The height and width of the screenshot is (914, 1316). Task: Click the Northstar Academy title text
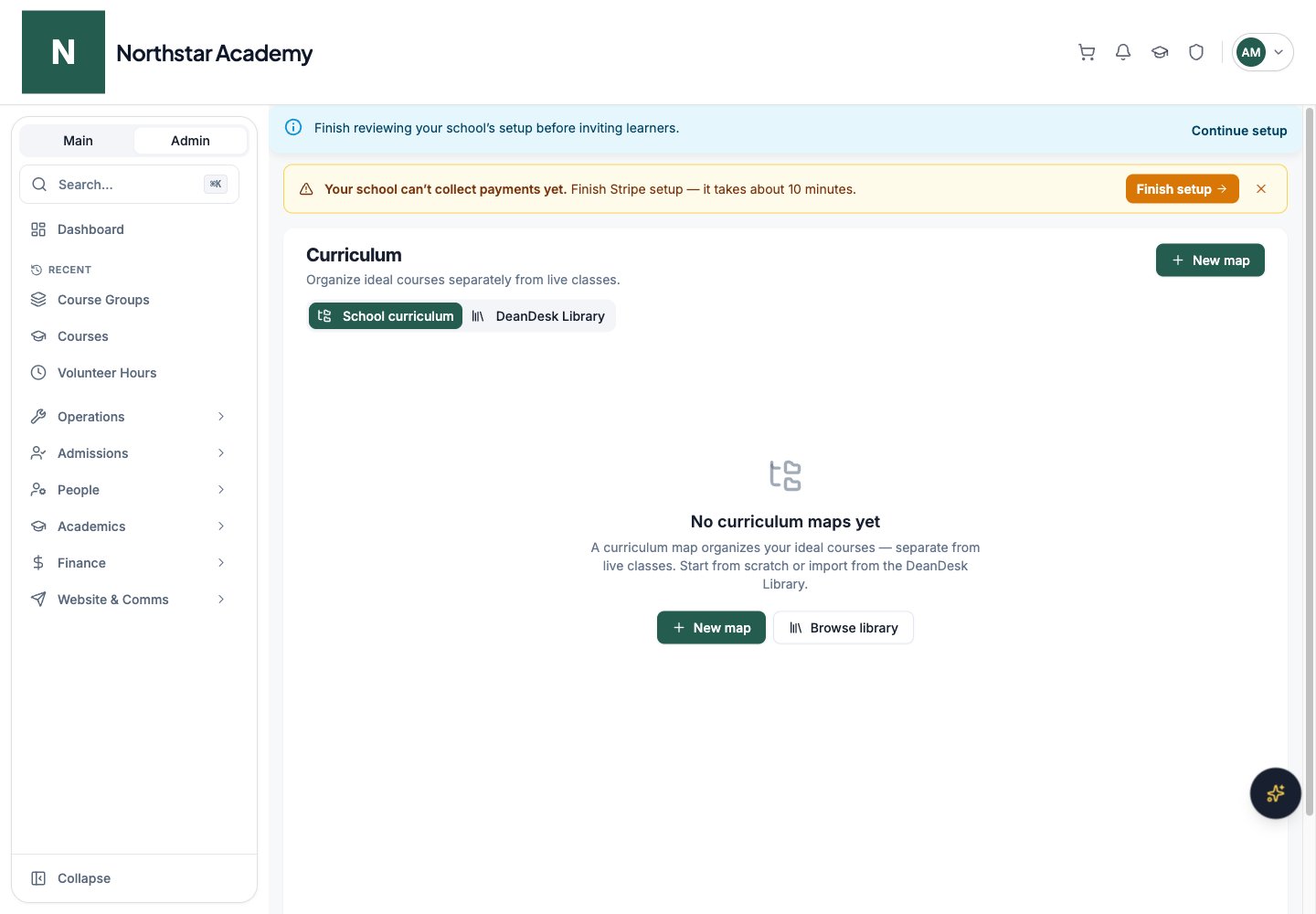[x=215, y=53]
